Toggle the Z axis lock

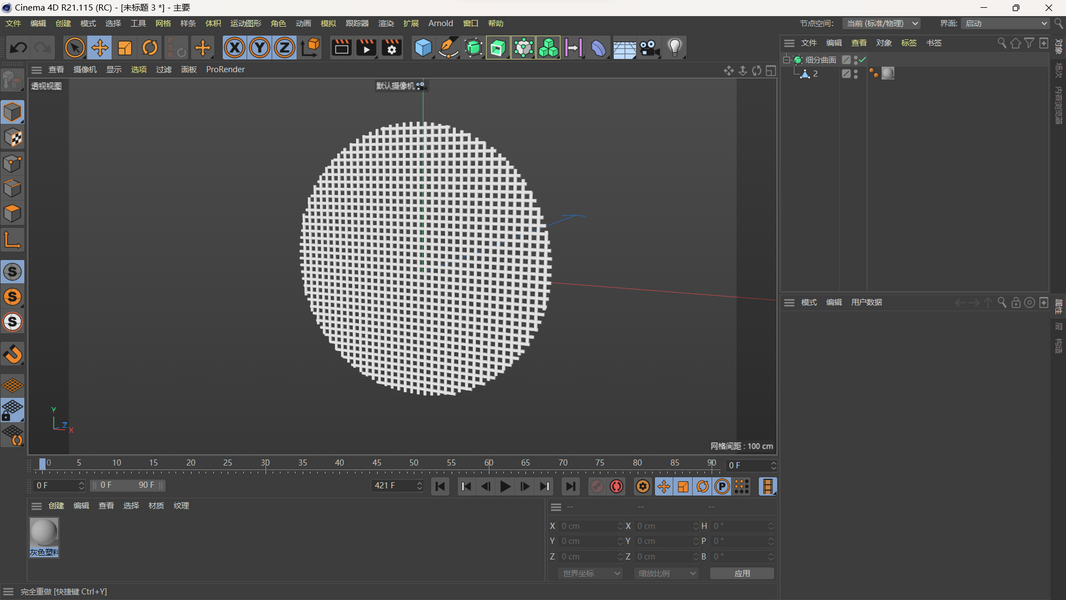pos(284,47)
